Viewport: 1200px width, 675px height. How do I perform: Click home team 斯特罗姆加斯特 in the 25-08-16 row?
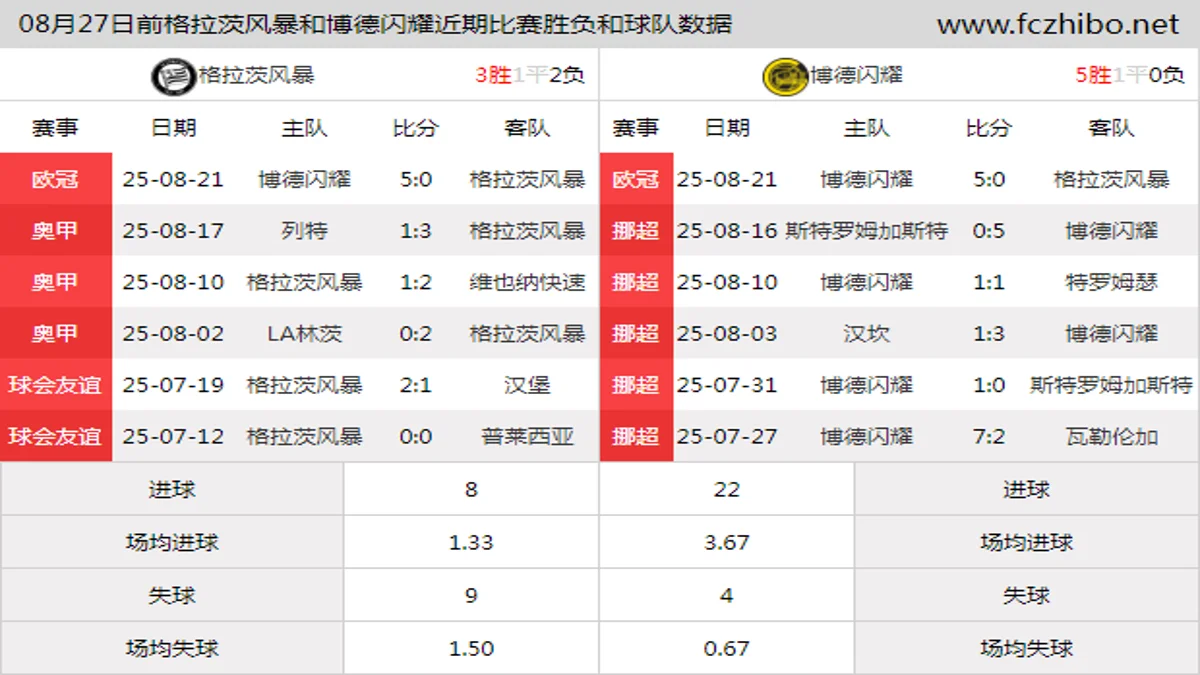pyautogui.click(x=866, y=231)
